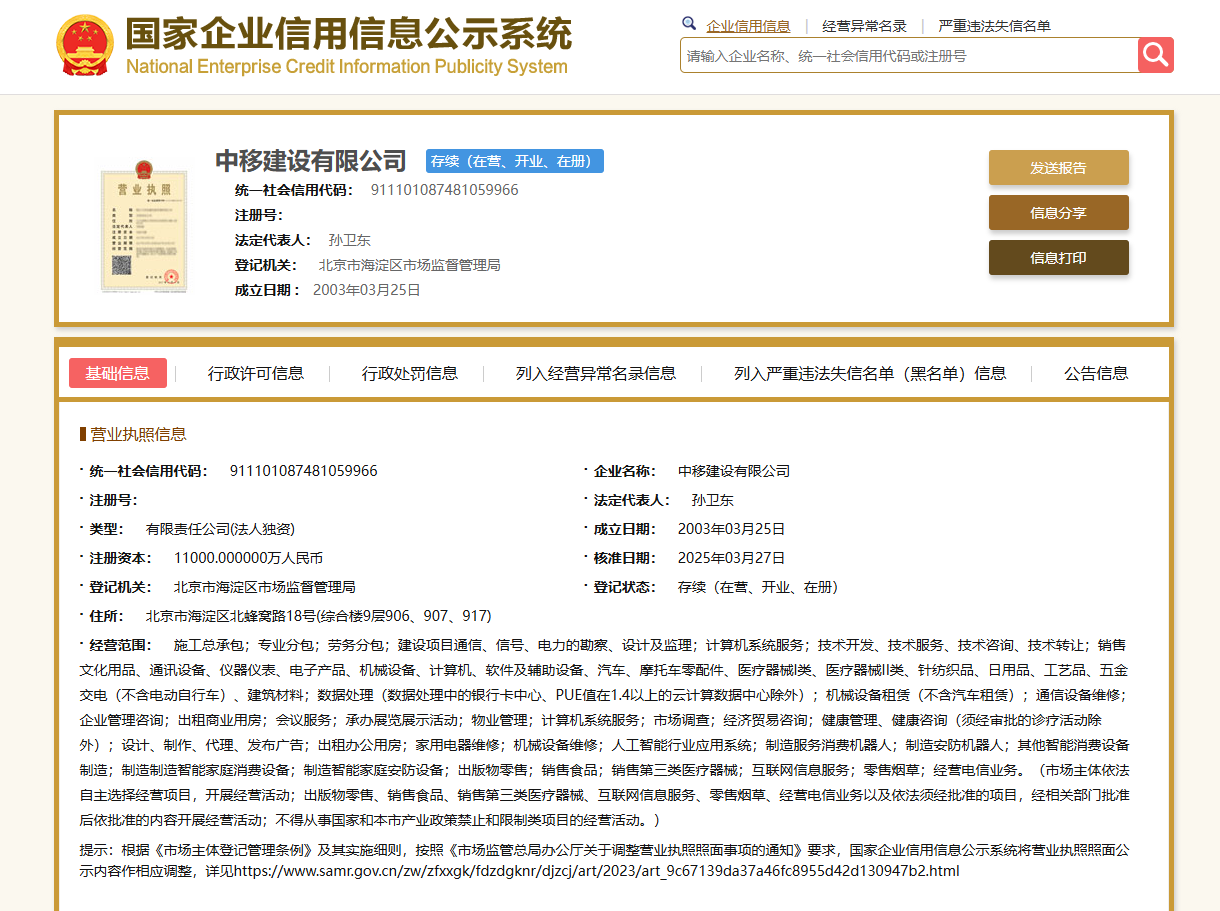The width and height of the screenshot is (1220, 911).
Task: Click the small magnifier icon beside 企业信用信息
Action: tap(689, 24)
